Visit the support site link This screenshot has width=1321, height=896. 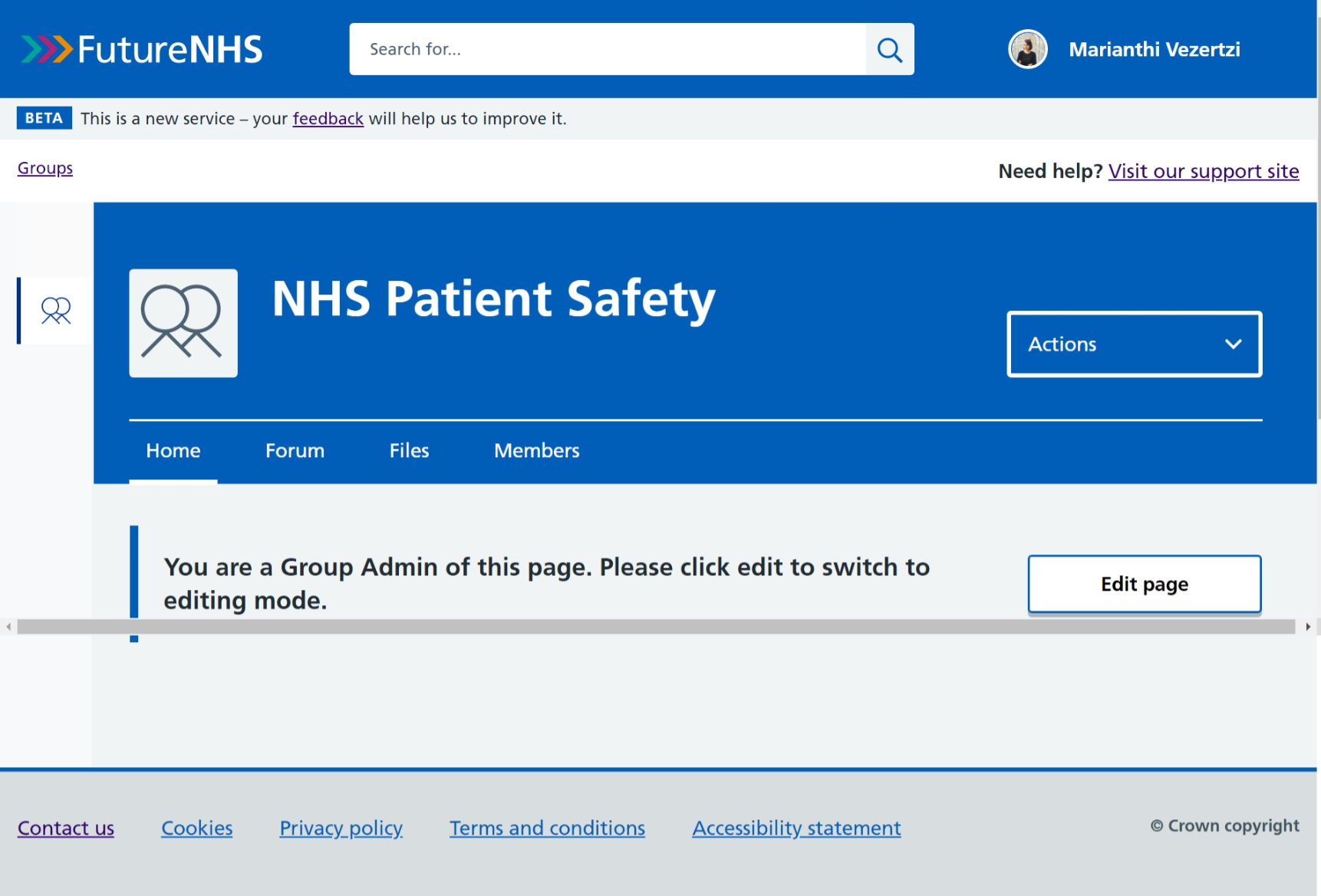(x=1203, y=171)
